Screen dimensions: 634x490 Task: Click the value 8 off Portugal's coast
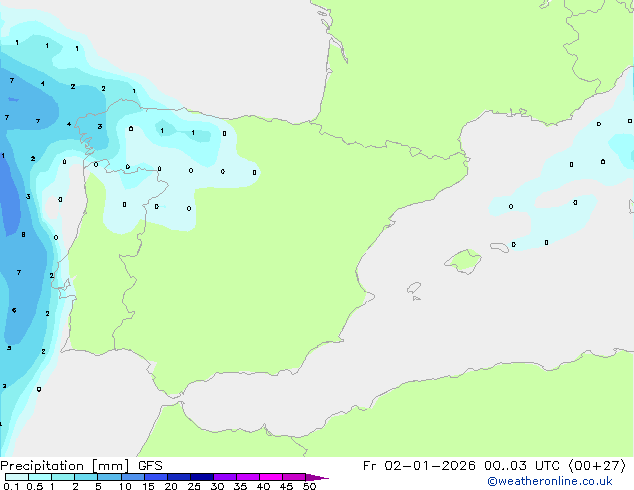click(x=23, y=234)
